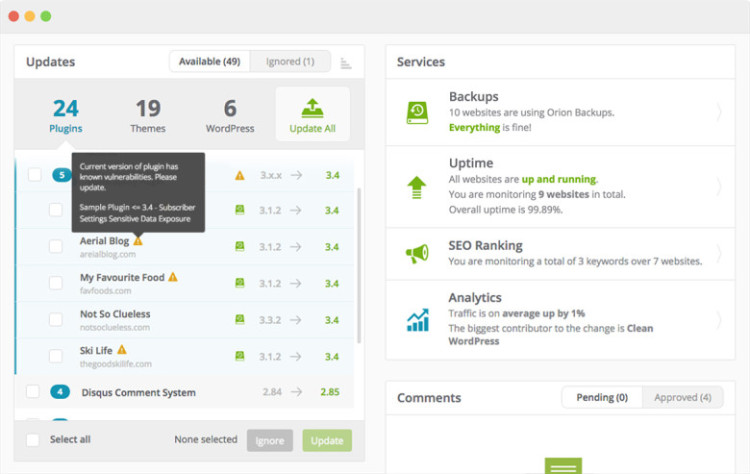Click warning icon next to Ski Life
The height and width of the screenshot is (474, 750).
(x=122, y=350)
